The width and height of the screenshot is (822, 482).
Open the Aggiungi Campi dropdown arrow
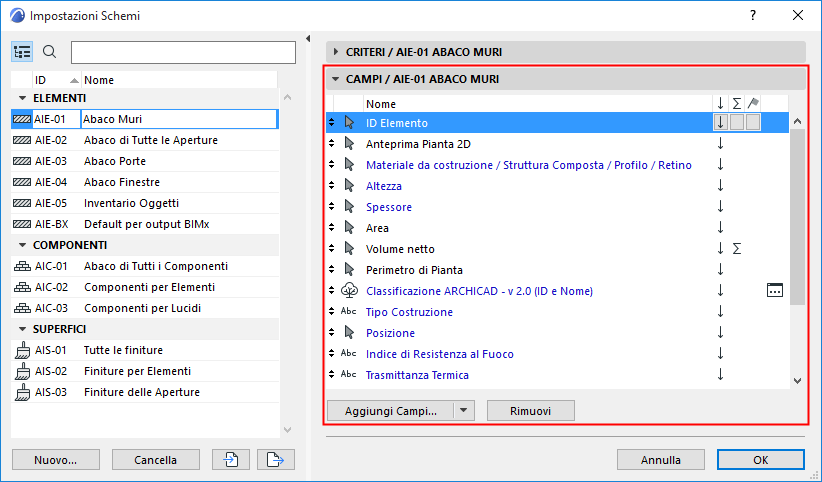click(x=462, y=411)
